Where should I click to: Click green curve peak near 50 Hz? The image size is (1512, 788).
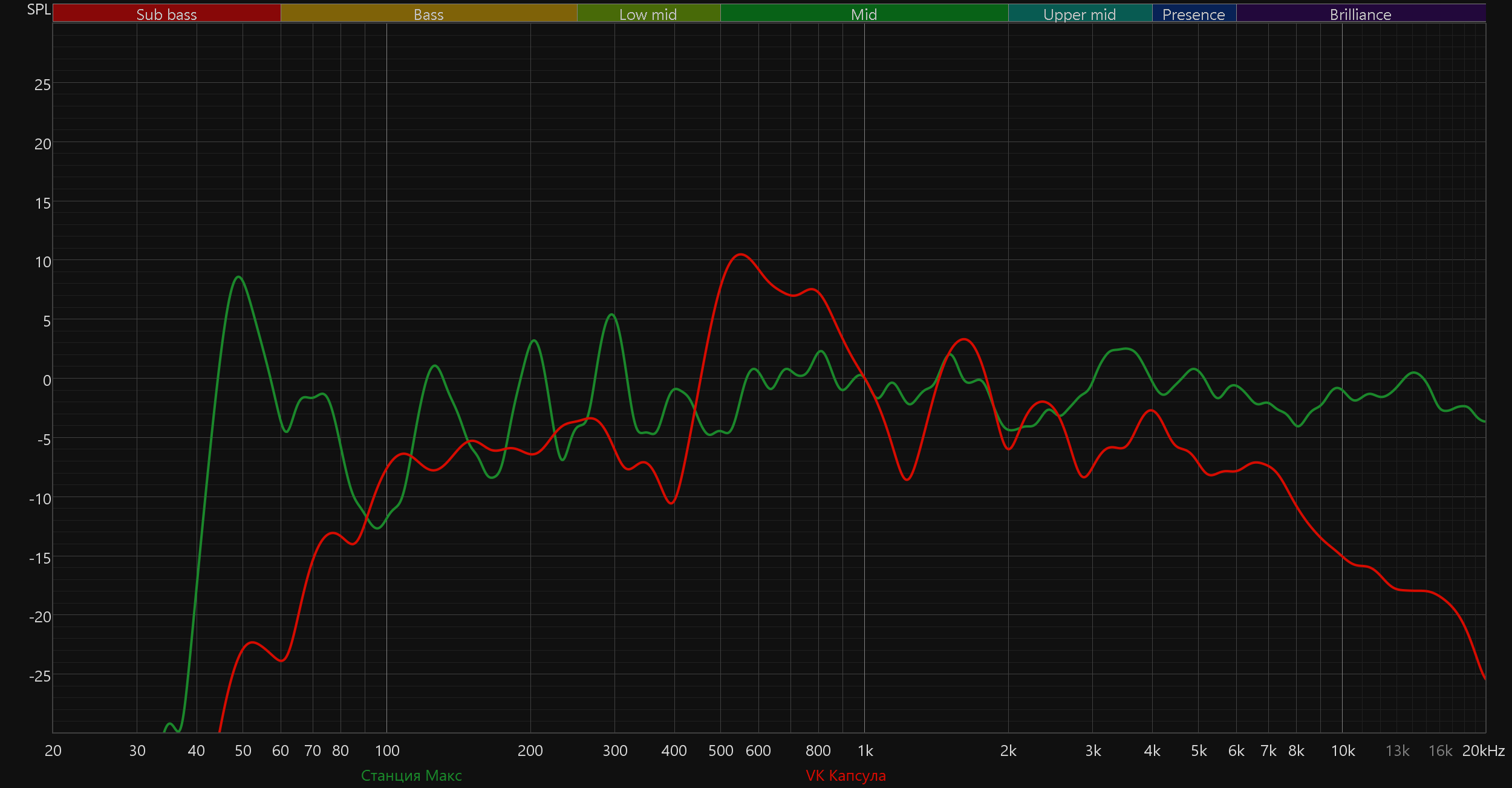[239, 277]
